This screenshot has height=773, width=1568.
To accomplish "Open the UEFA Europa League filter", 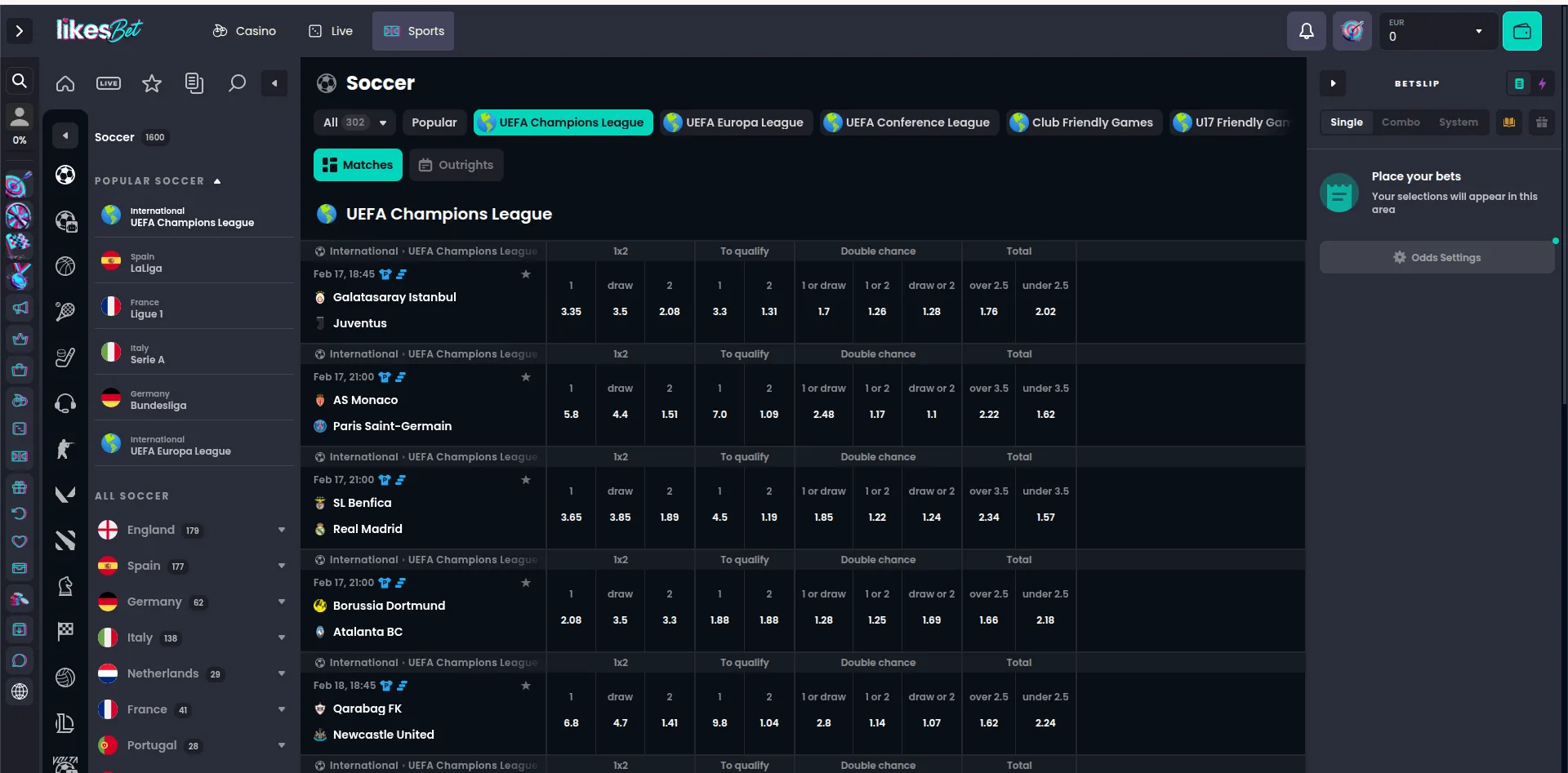I will [x=736, y=122].
